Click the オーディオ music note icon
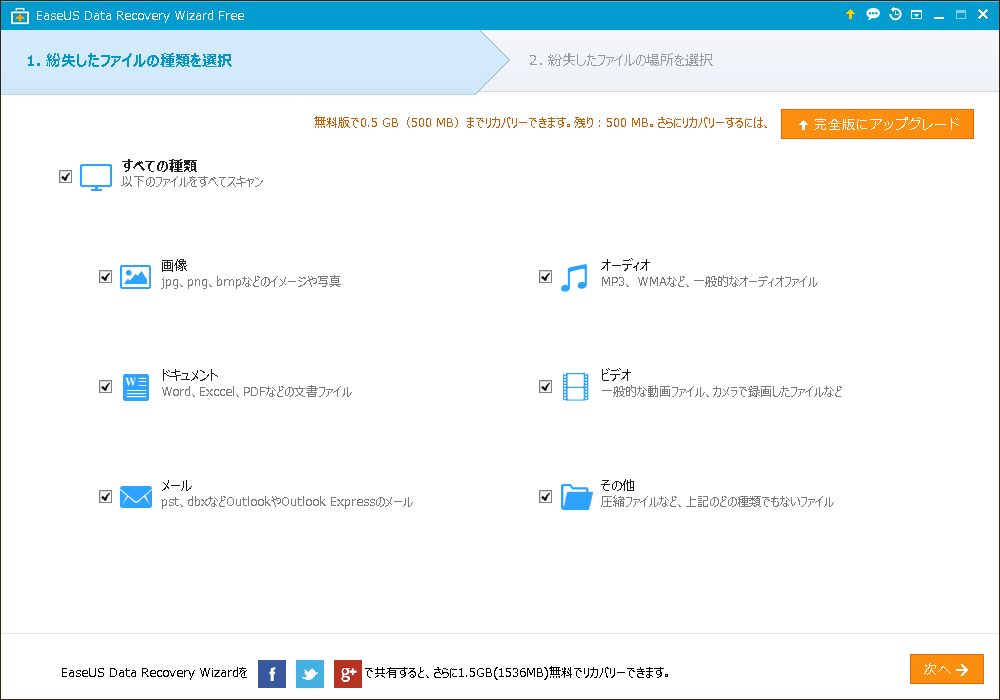 click(575, 277)
